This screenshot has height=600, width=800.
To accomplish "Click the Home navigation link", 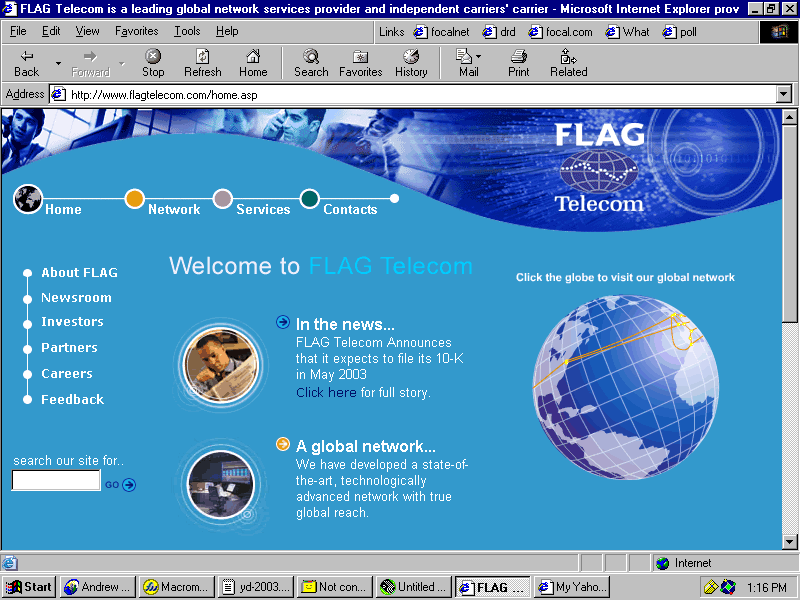I will click(x=63, y=209).
